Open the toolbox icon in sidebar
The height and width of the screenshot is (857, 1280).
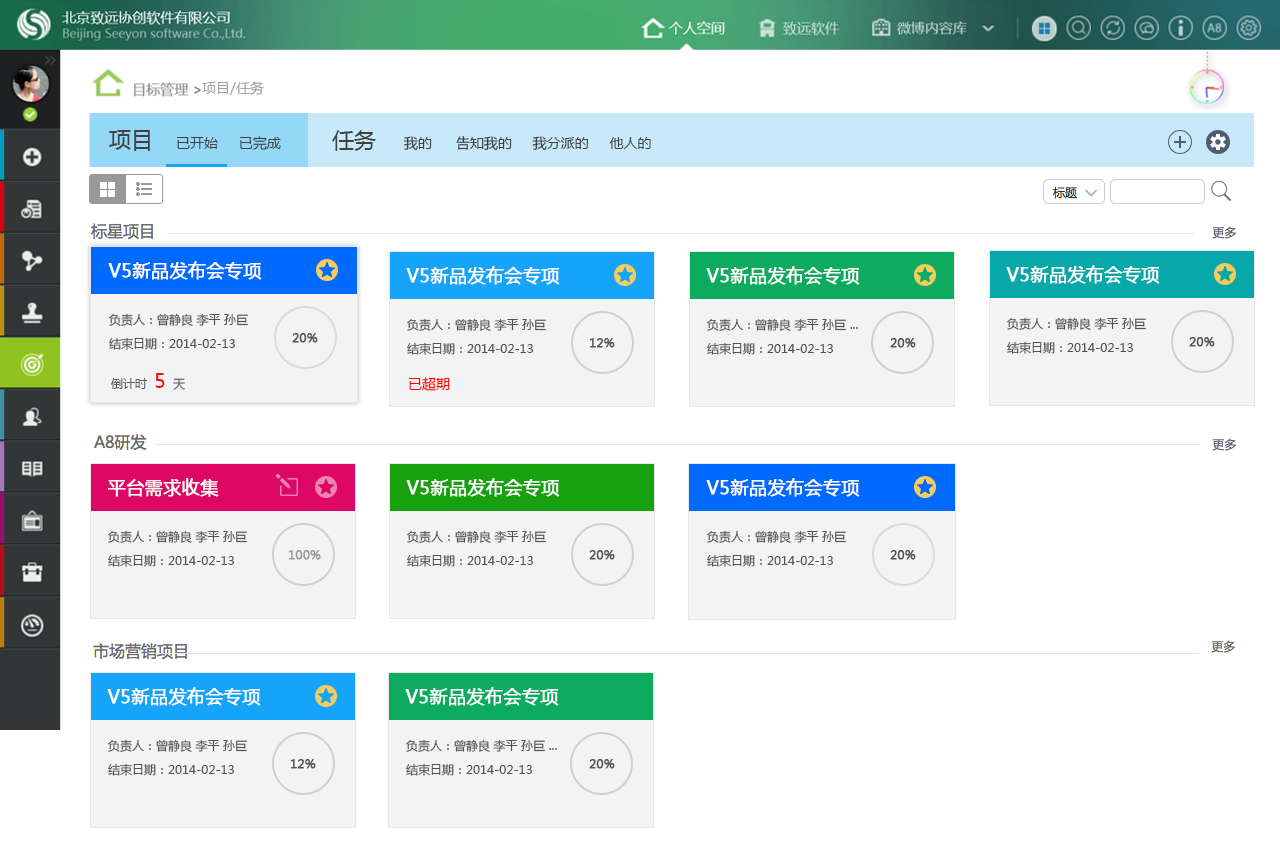[31, 572]
